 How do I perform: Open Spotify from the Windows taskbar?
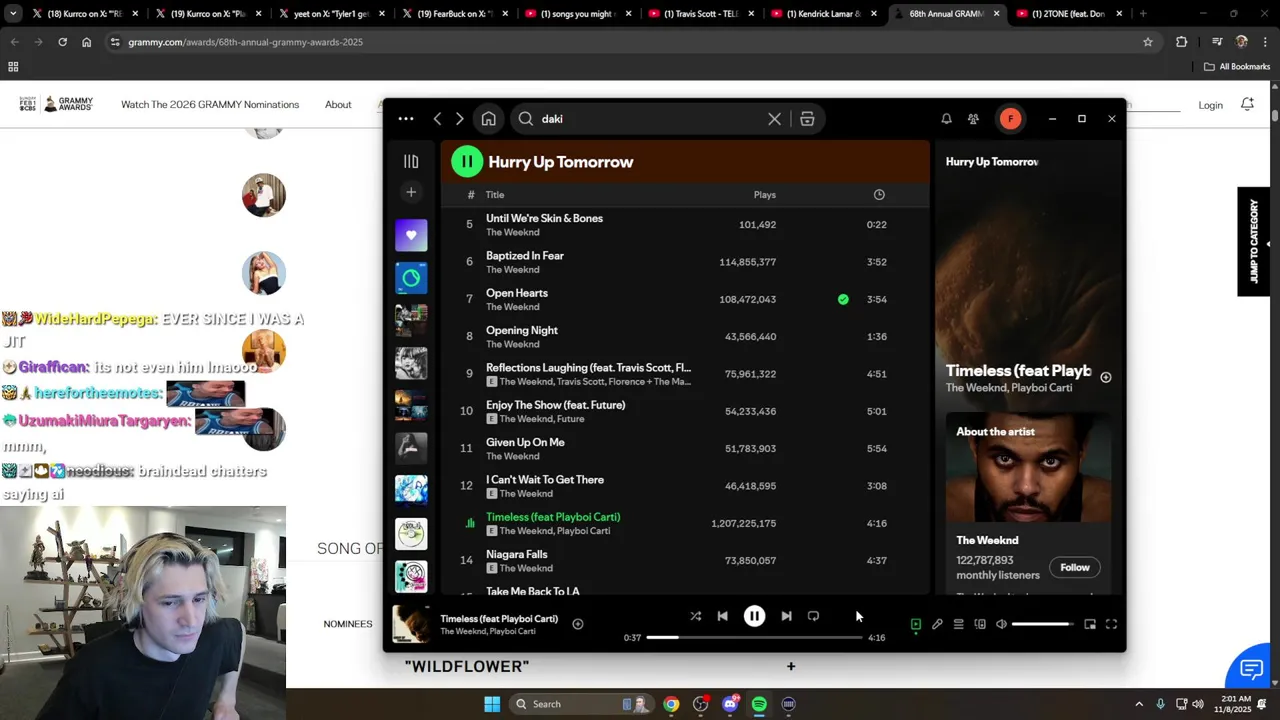[x=759, y=704]
